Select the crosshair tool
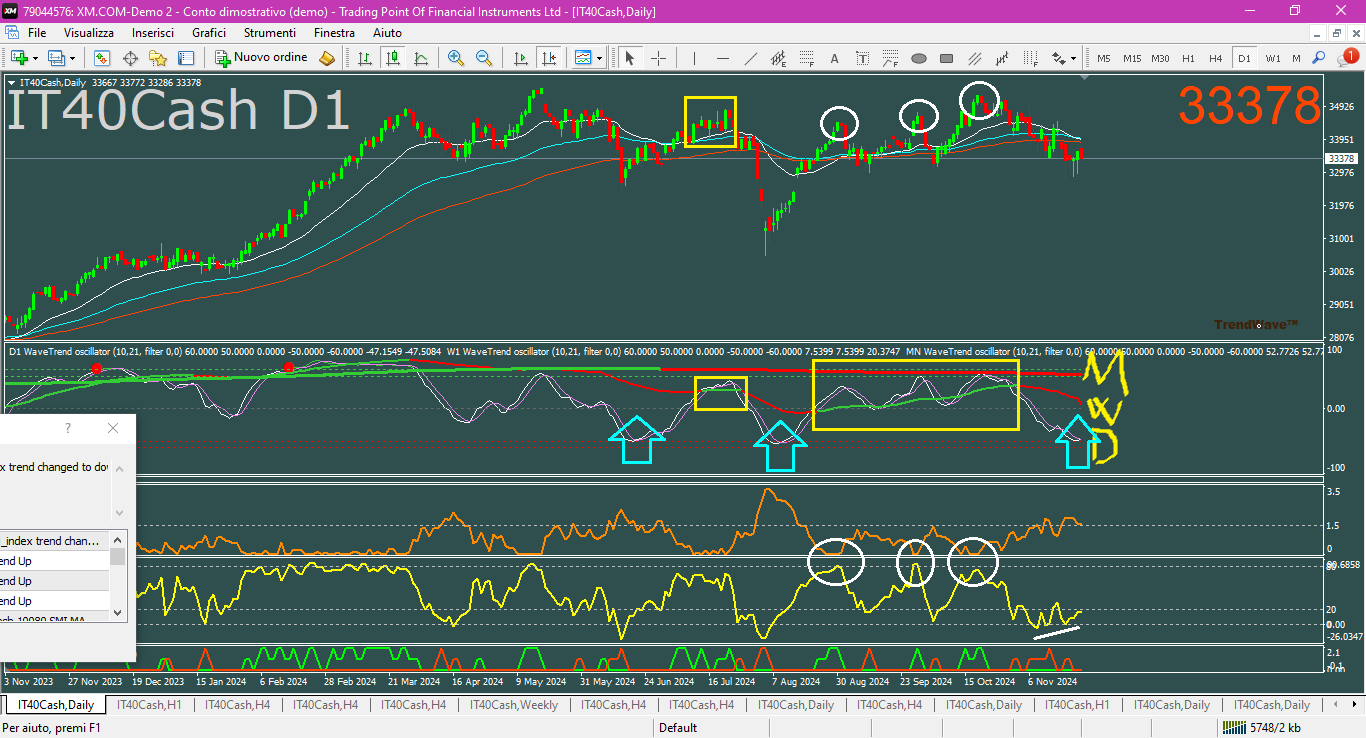 click(x=658, y=58)
